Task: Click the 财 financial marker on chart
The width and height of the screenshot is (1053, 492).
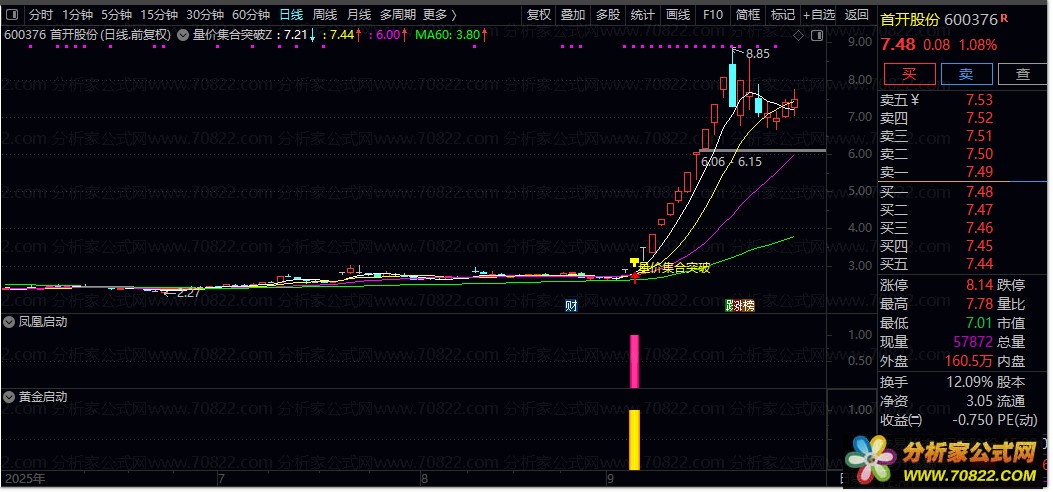Action: (x=571, y=306)
